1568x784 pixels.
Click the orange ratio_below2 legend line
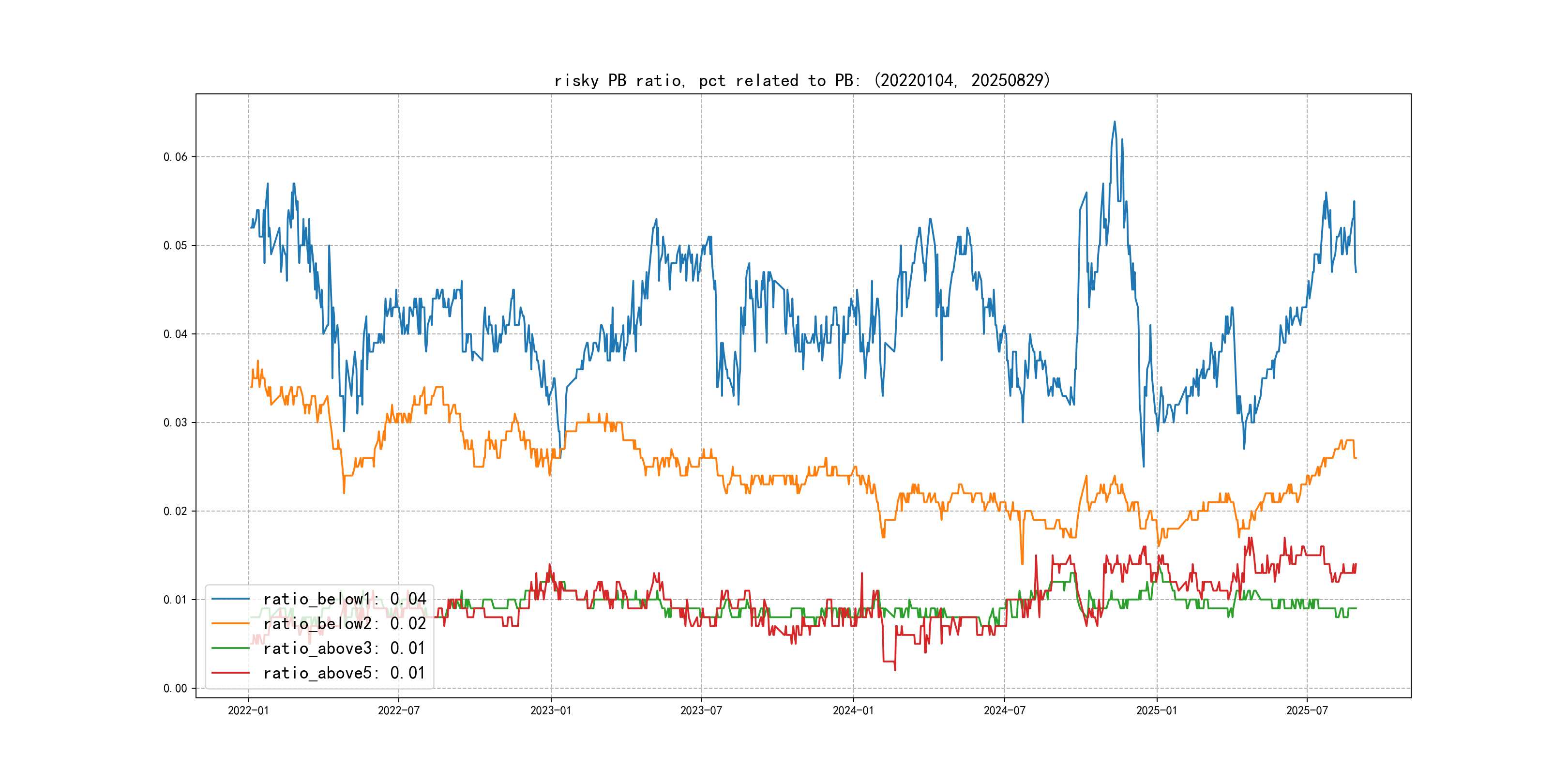coord(230,623)
